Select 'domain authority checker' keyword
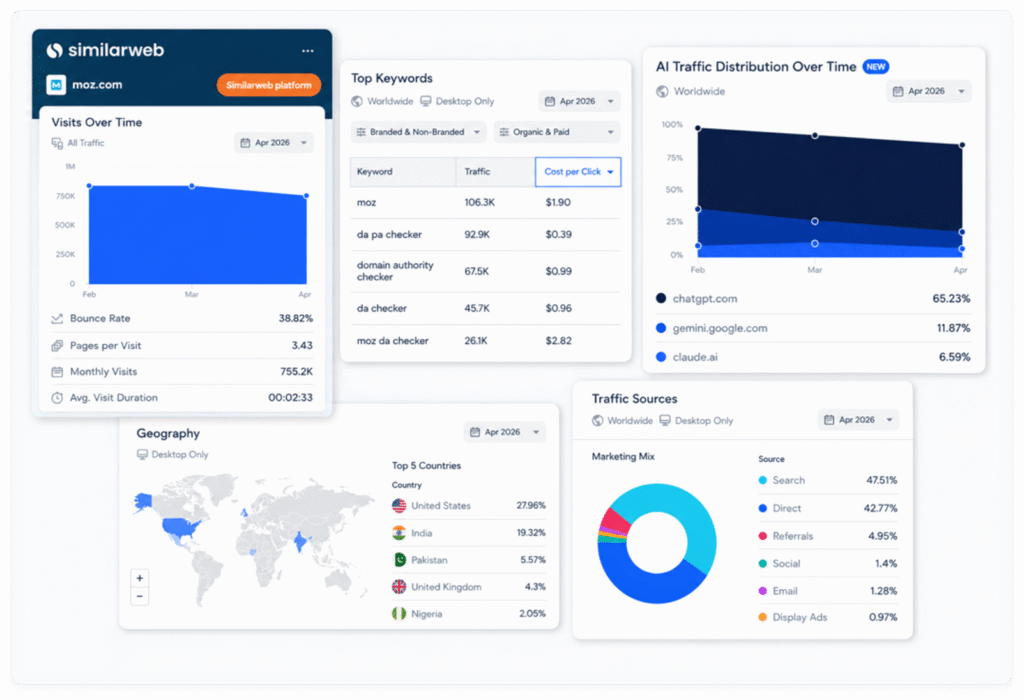The image size is (1024, 700). (x=395, y=271)
